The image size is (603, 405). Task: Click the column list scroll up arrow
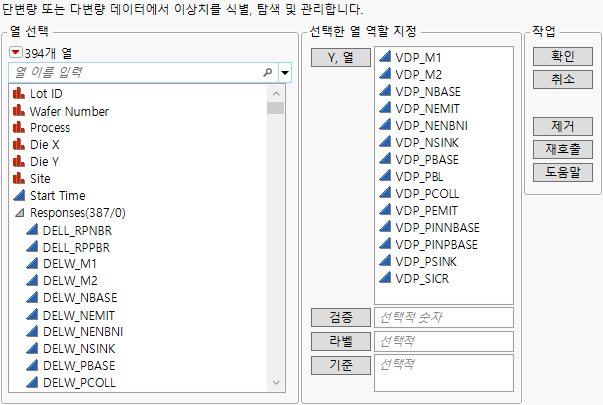pyautogui.click(x=275, y=93)
